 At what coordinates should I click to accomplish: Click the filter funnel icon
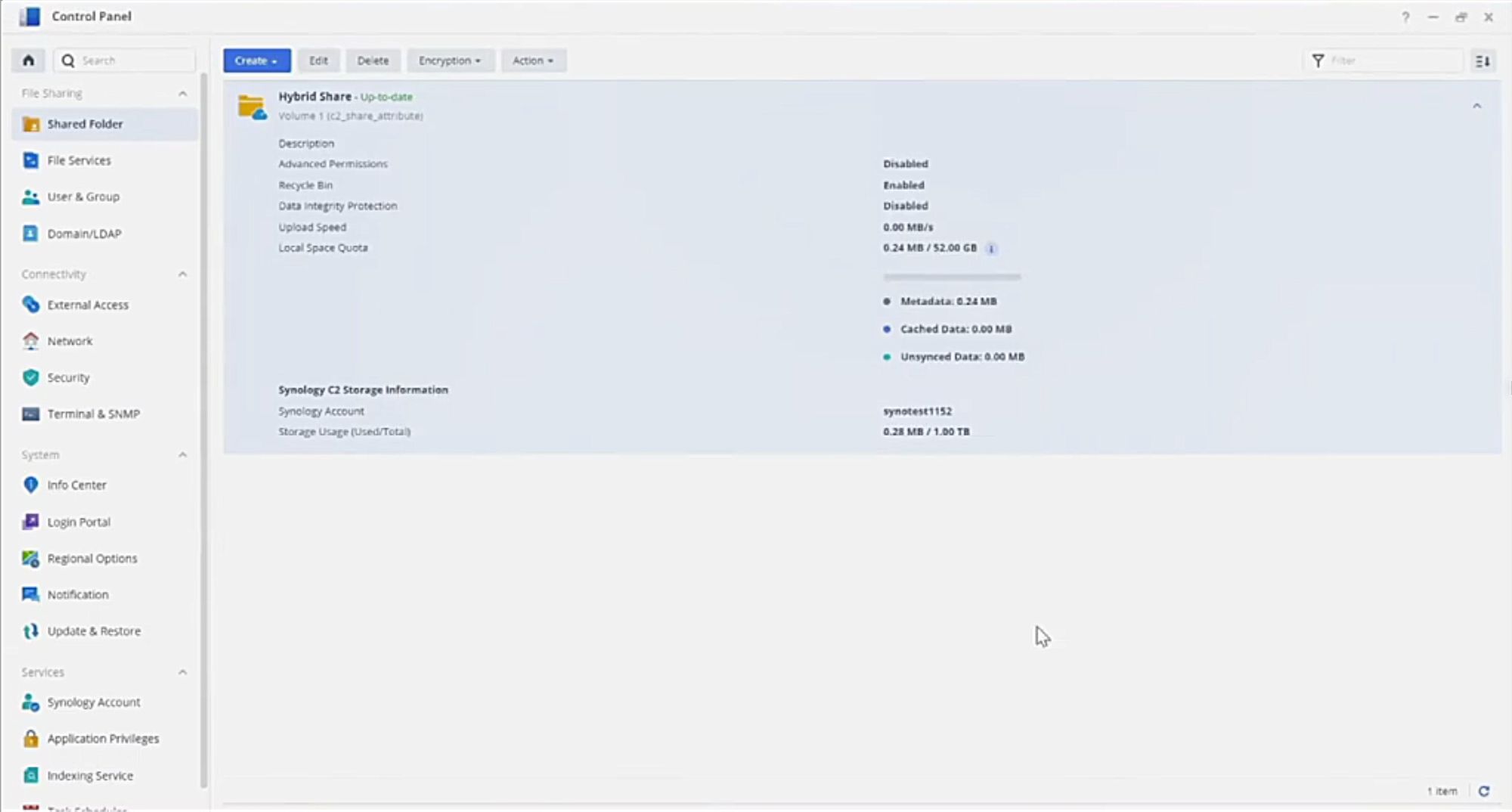(x=1318, y=60)
